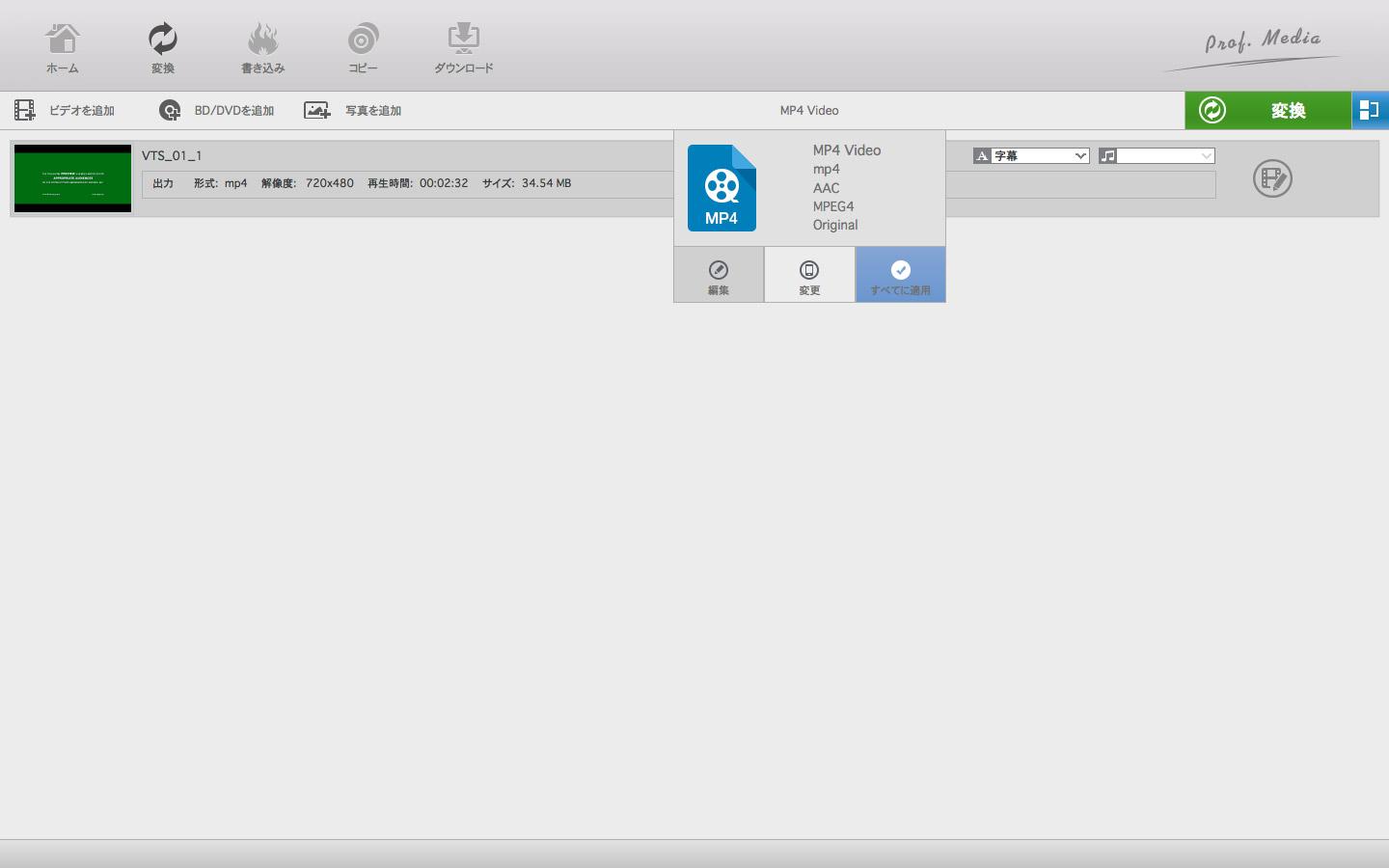Click the file size 34.54 MB

pos(547,183)
